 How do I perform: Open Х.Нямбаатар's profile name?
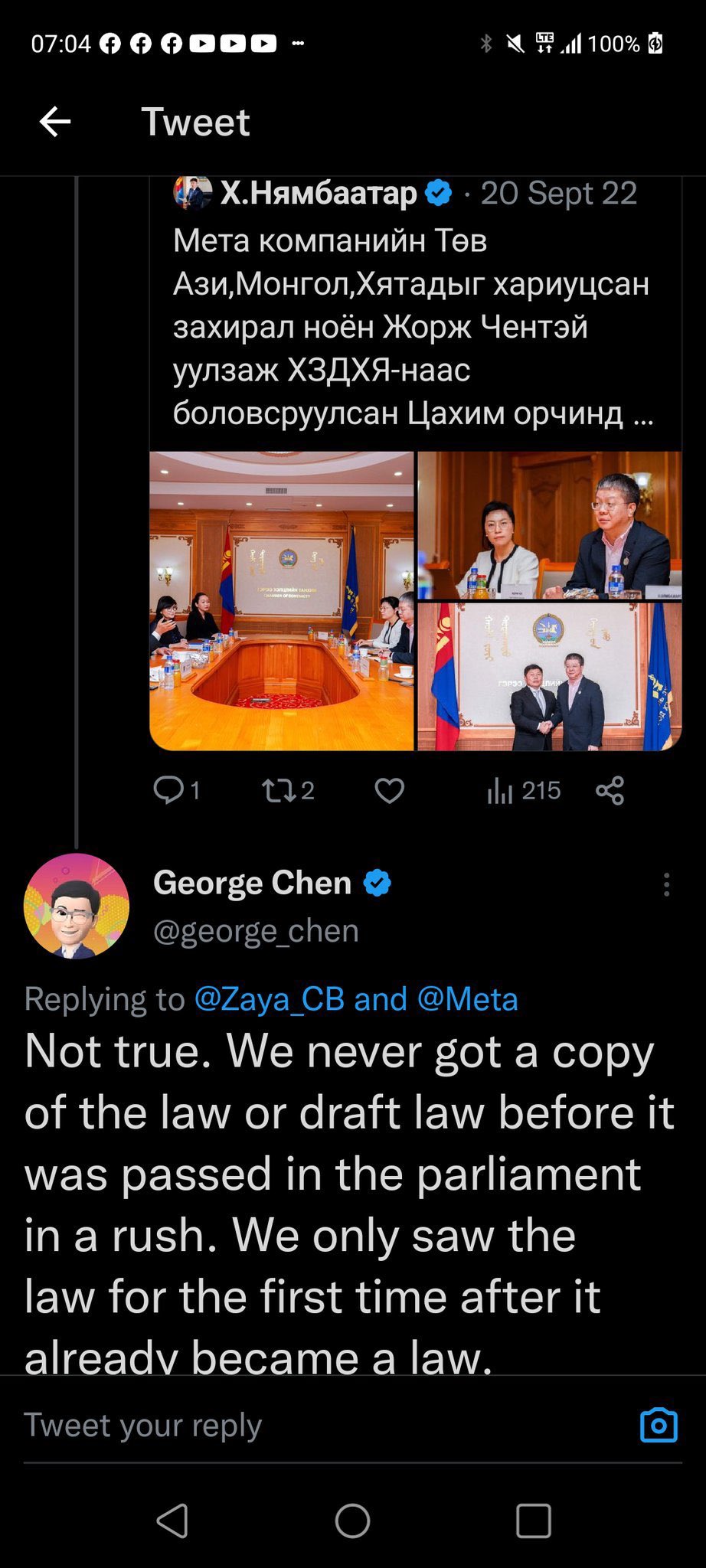coord(319,194)
